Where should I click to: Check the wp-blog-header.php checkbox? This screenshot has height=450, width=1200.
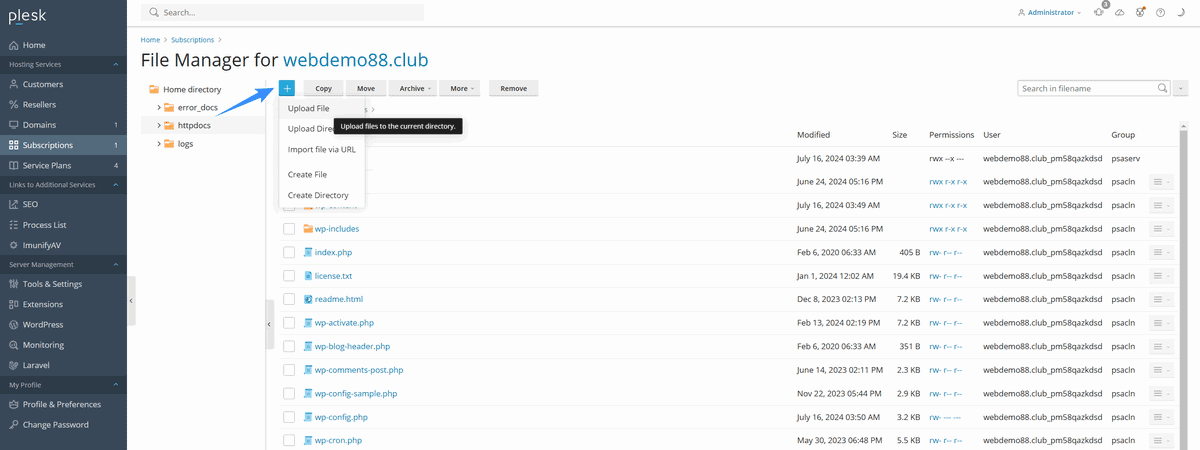pos(289,346)
